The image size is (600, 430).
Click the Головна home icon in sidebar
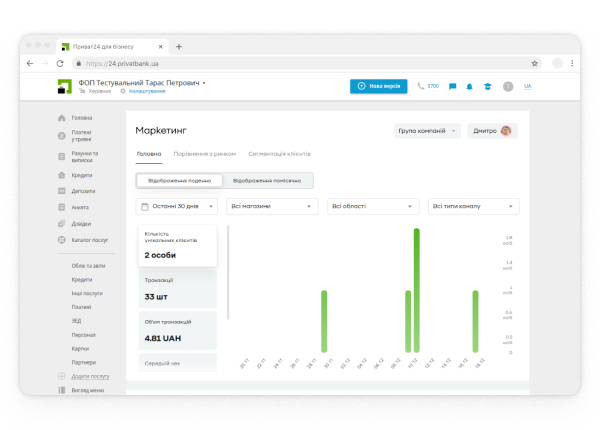point(62,118)
